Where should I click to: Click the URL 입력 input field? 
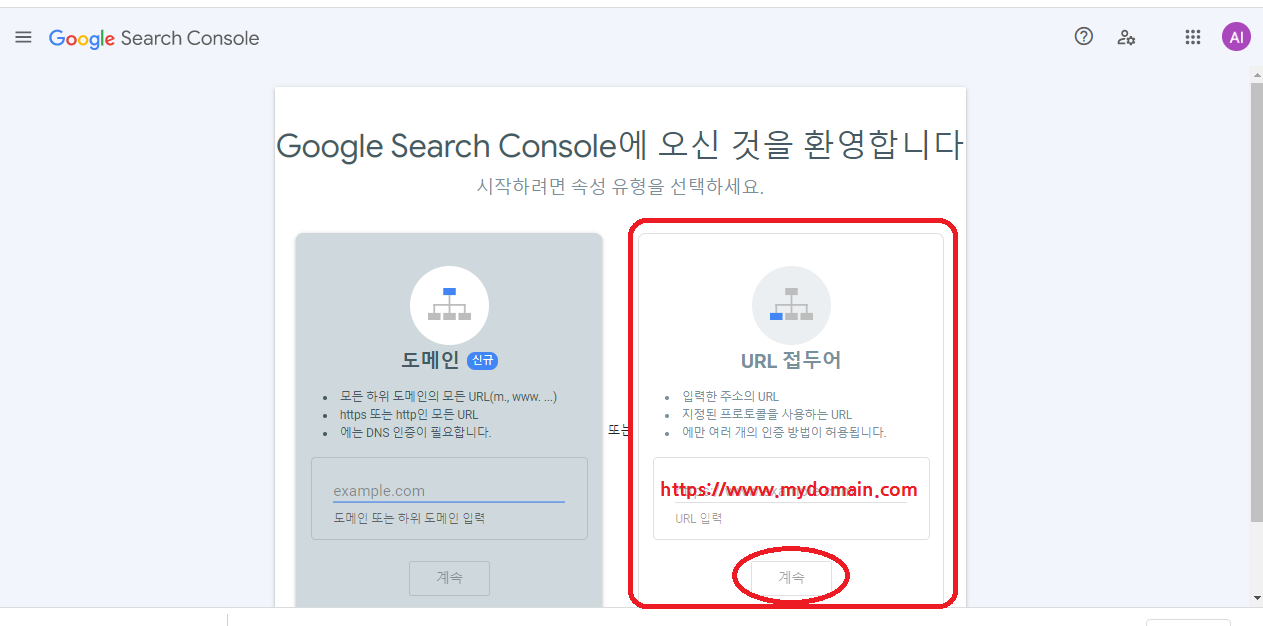point(791,491)
